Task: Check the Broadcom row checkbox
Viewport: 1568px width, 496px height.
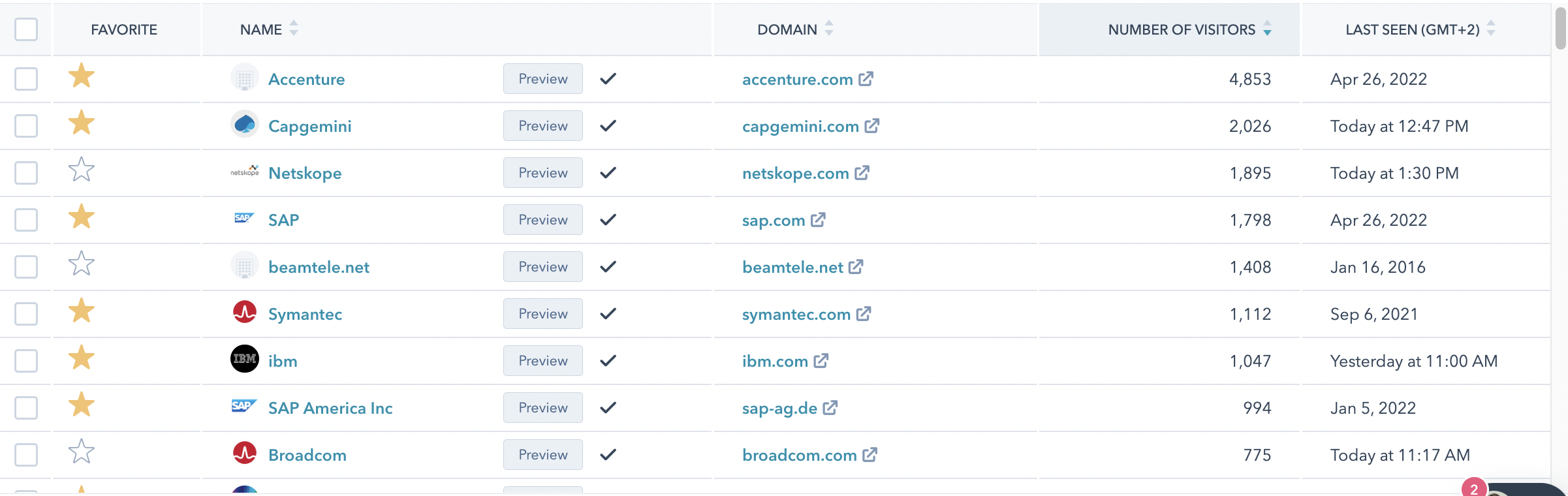Action: 26,455
